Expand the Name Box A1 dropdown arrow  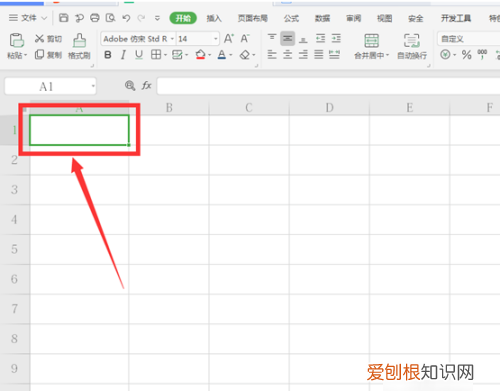(x=93, y=86)
